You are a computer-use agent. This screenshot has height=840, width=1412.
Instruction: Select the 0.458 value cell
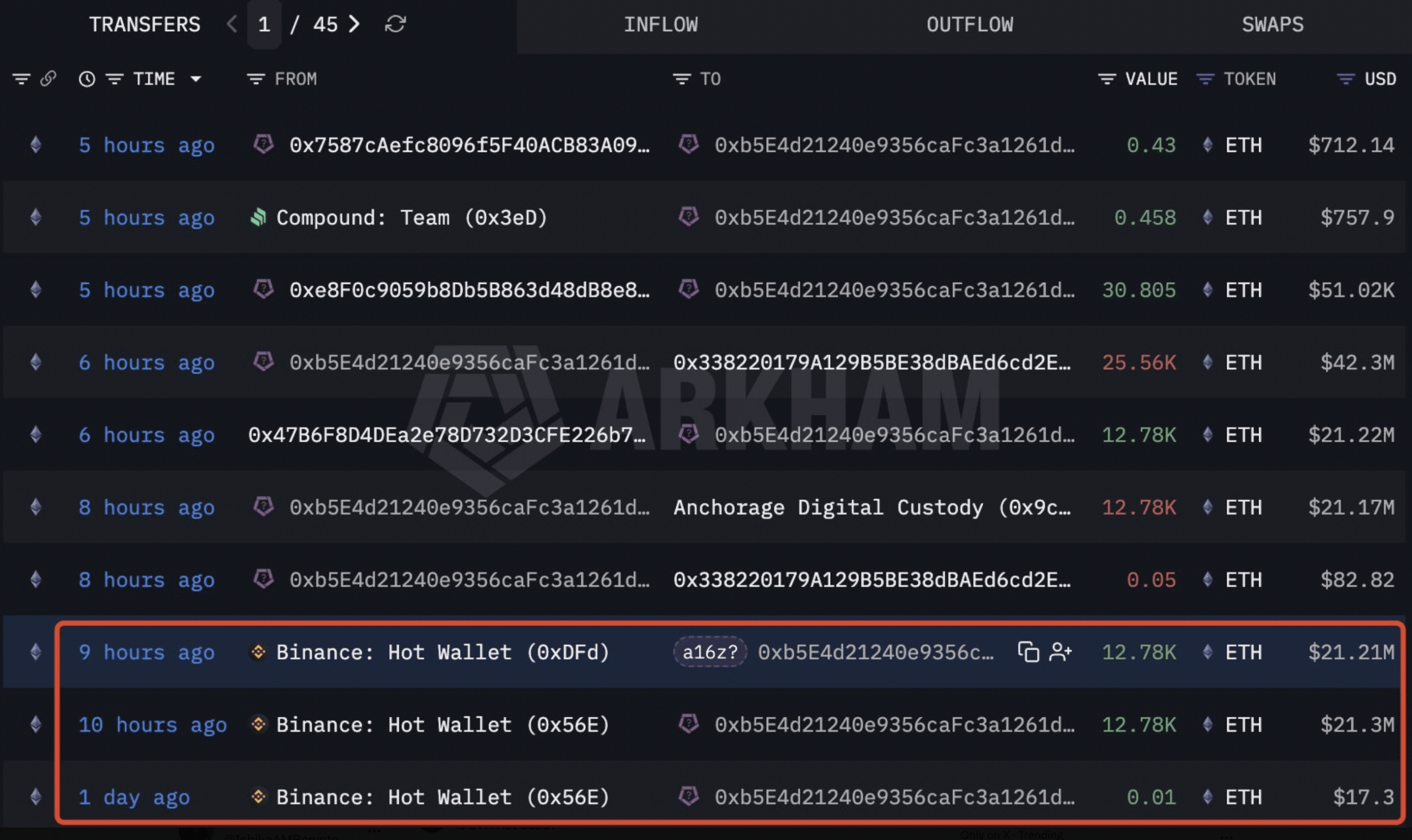click(x=1145, y=217)
